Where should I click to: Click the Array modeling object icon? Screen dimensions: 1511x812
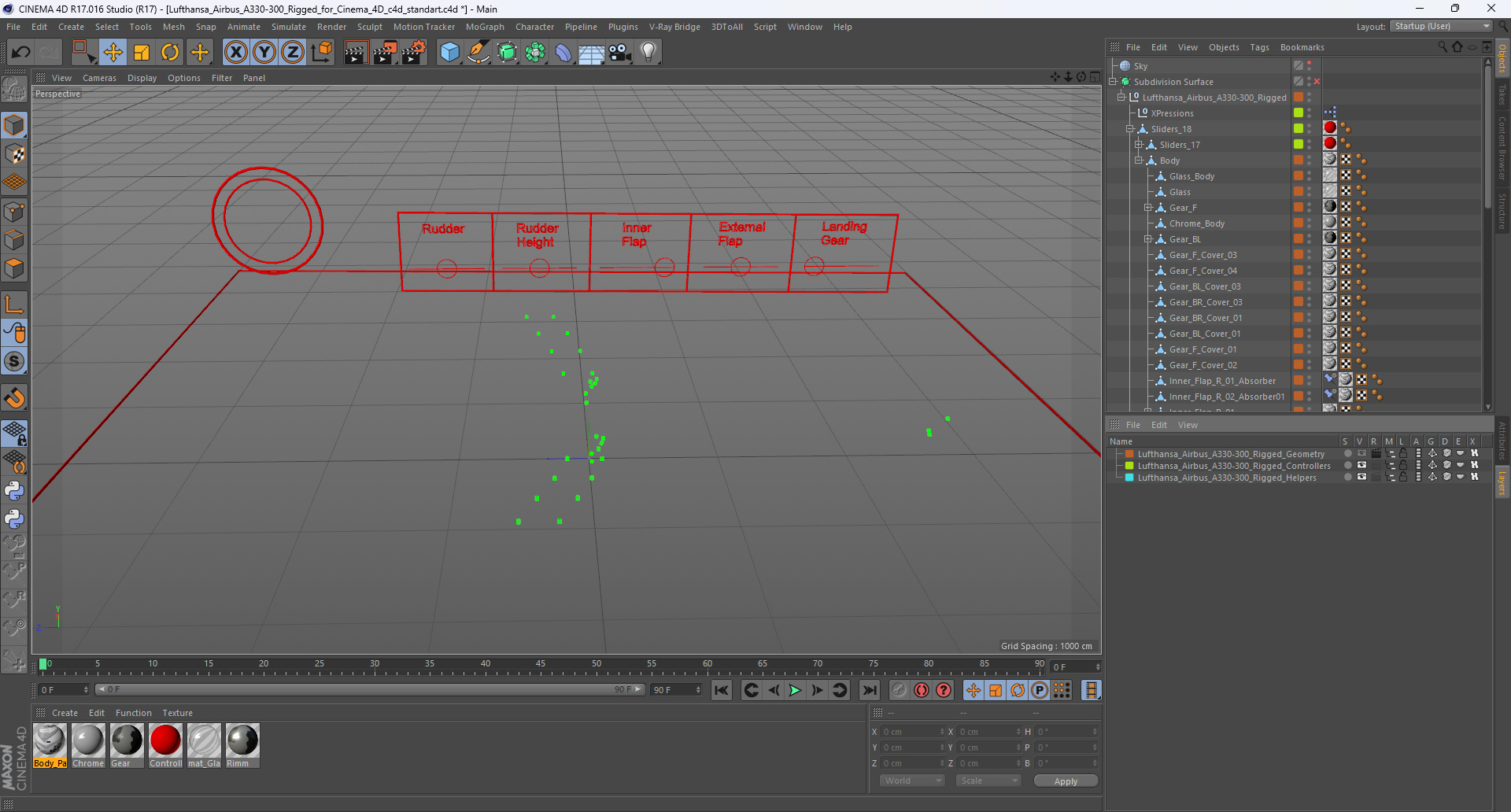[535, 53]
